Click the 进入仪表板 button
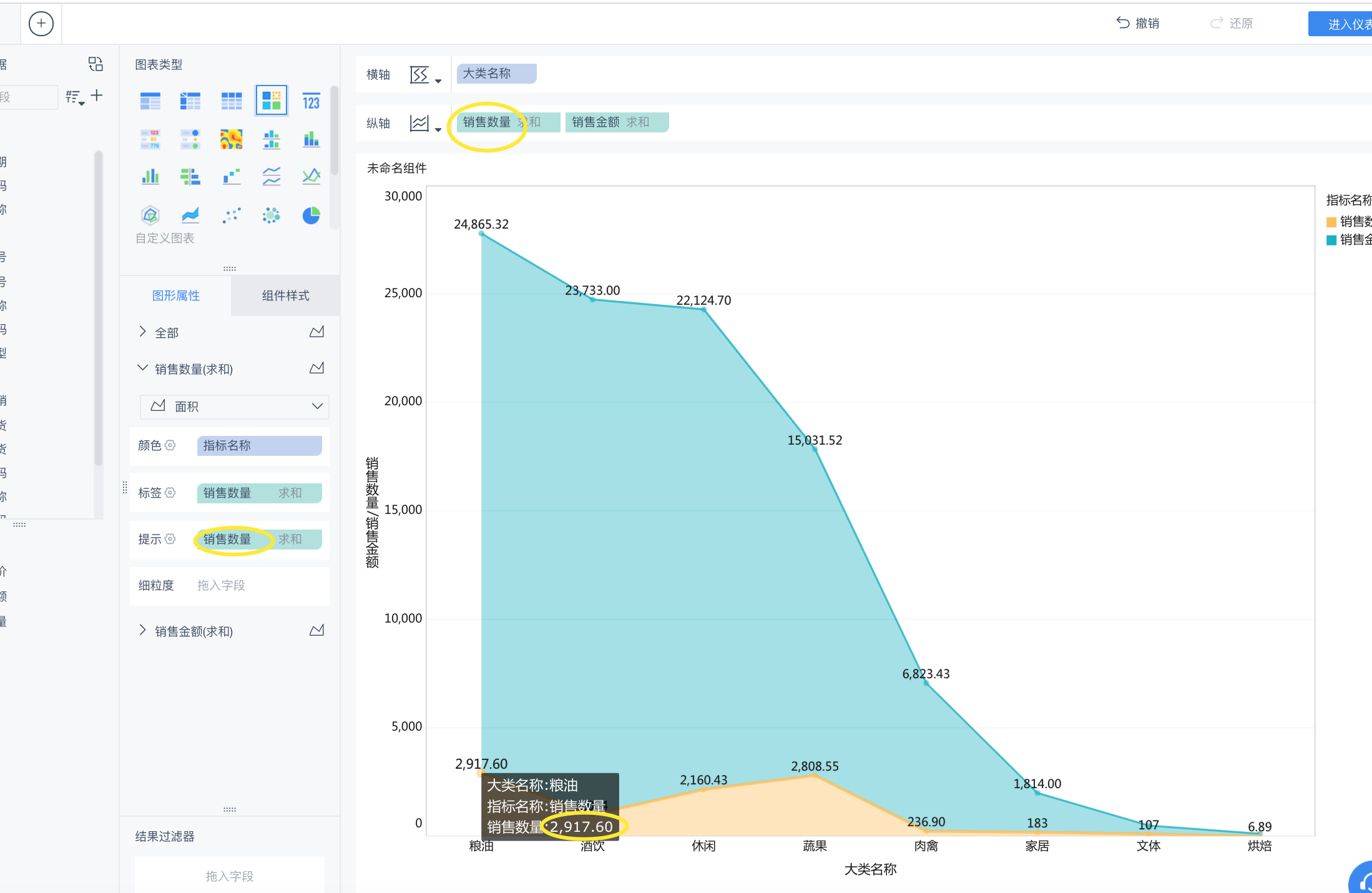 click(1340, 24)
